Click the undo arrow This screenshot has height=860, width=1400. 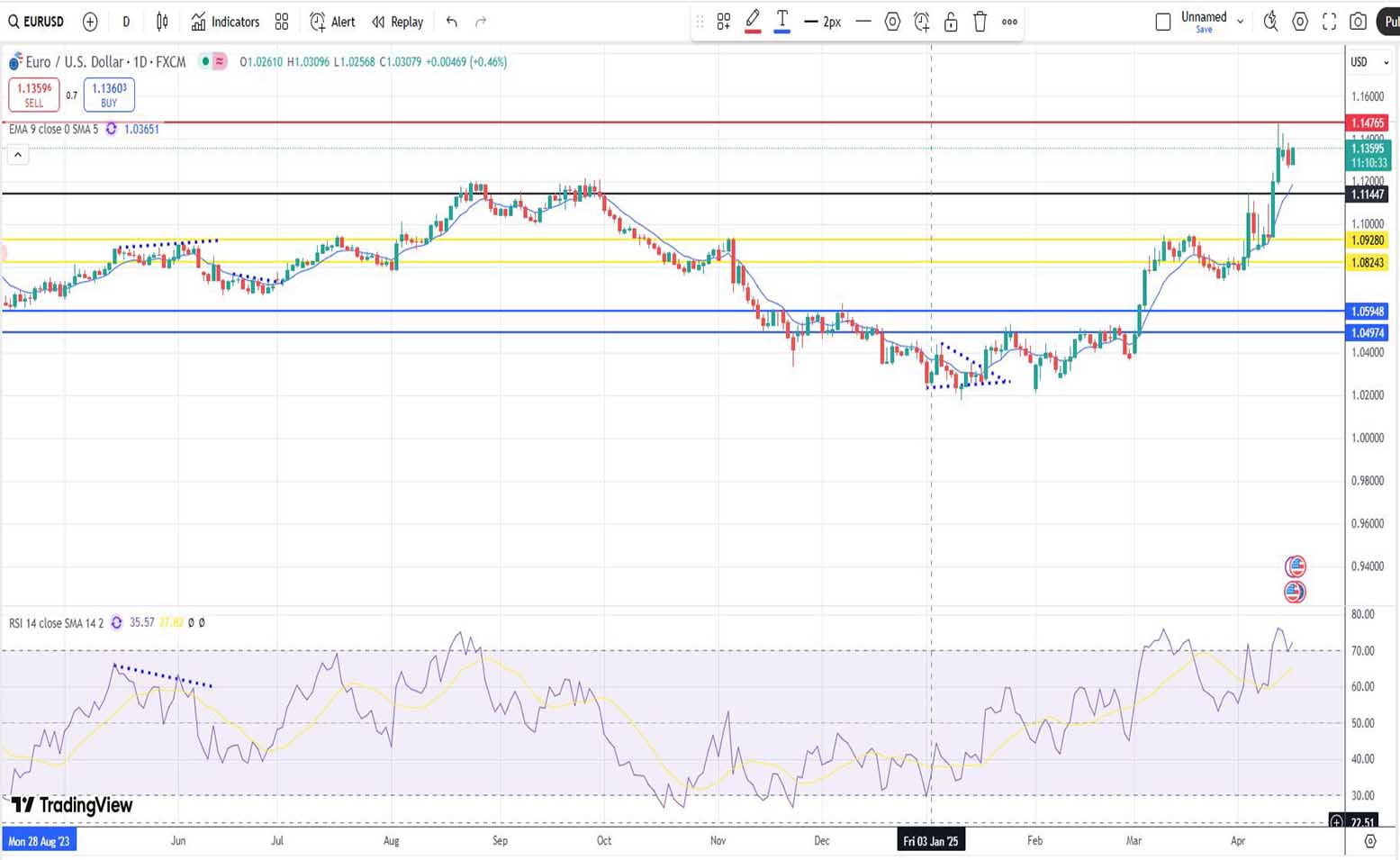452,22
